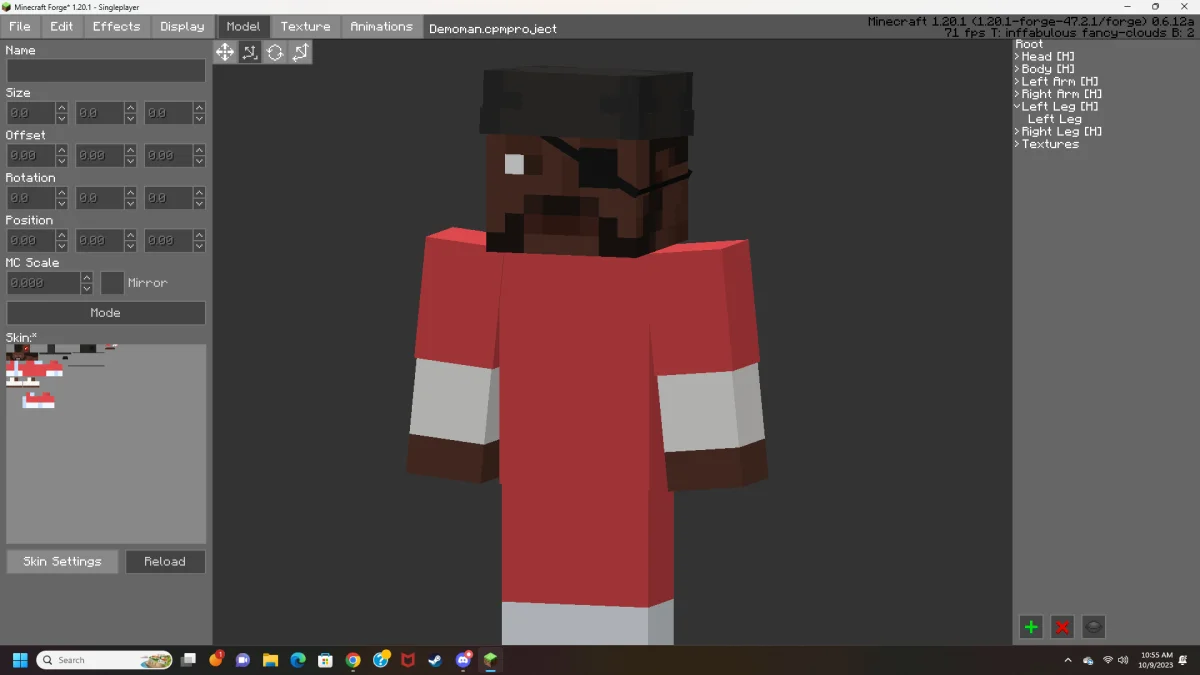Open the OneDrive tray icon
The width and height of the screenshot is (1200, 675).
pos(1088,660)
